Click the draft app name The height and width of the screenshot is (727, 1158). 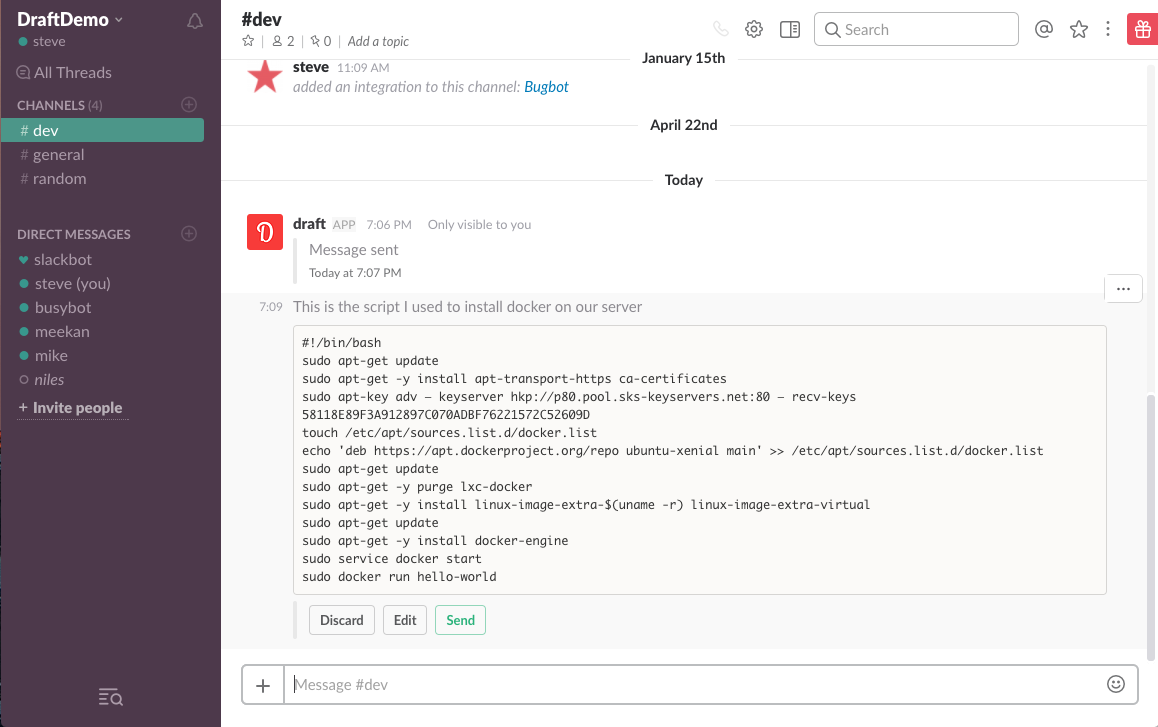pyautogui.click(x=309, y=224)
